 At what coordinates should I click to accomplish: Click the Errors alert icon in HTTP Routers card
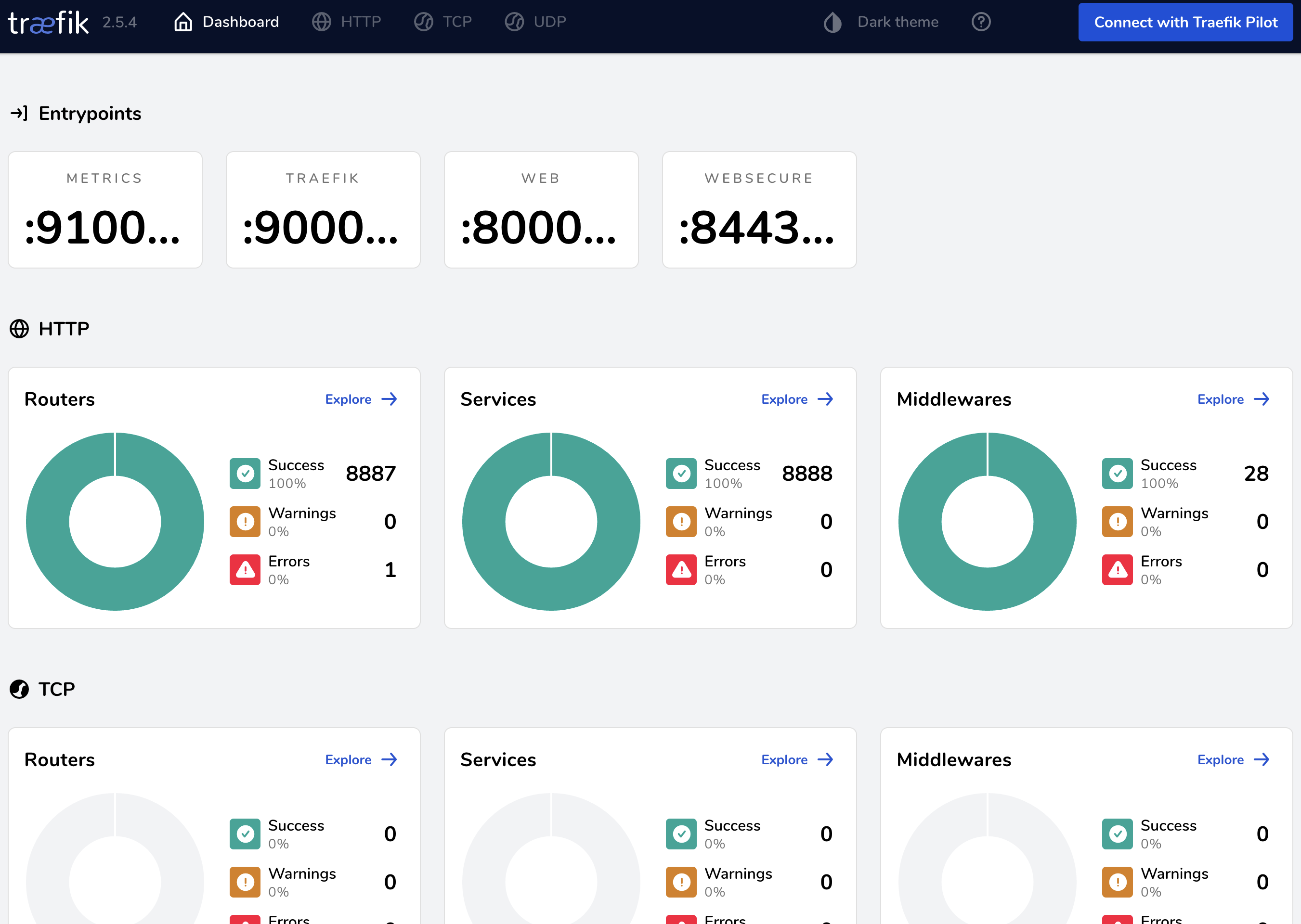pyautogui.click(x=245, y=569)
